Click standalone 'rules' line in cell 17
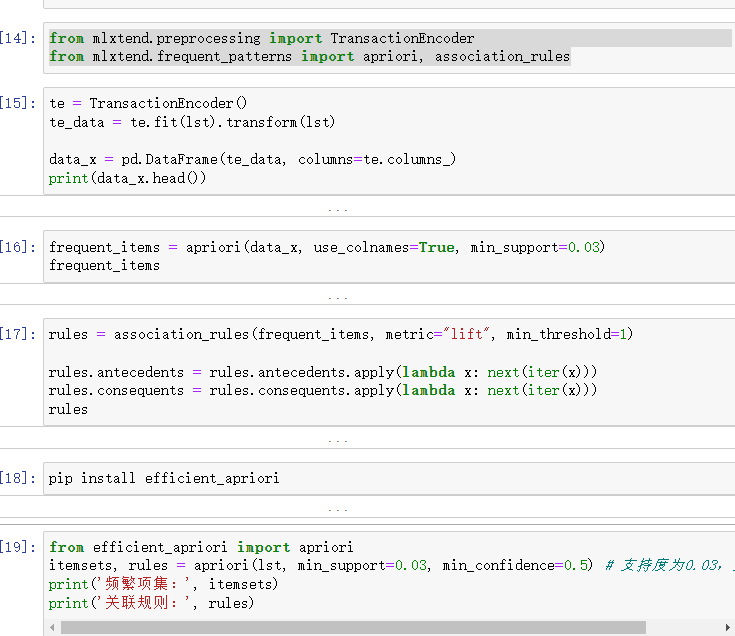The width and height of the screenshot is (735, 636). click(68, 410)
